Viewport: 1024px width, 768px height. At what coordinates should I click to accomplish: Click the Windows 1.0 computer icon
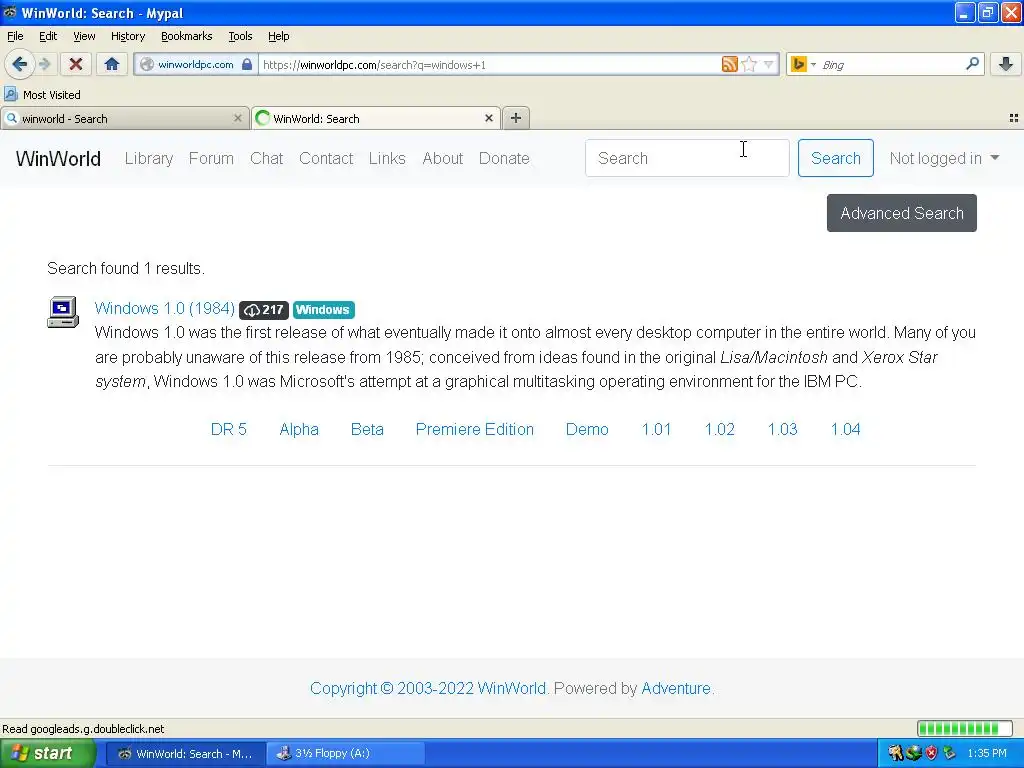point(63,312)
